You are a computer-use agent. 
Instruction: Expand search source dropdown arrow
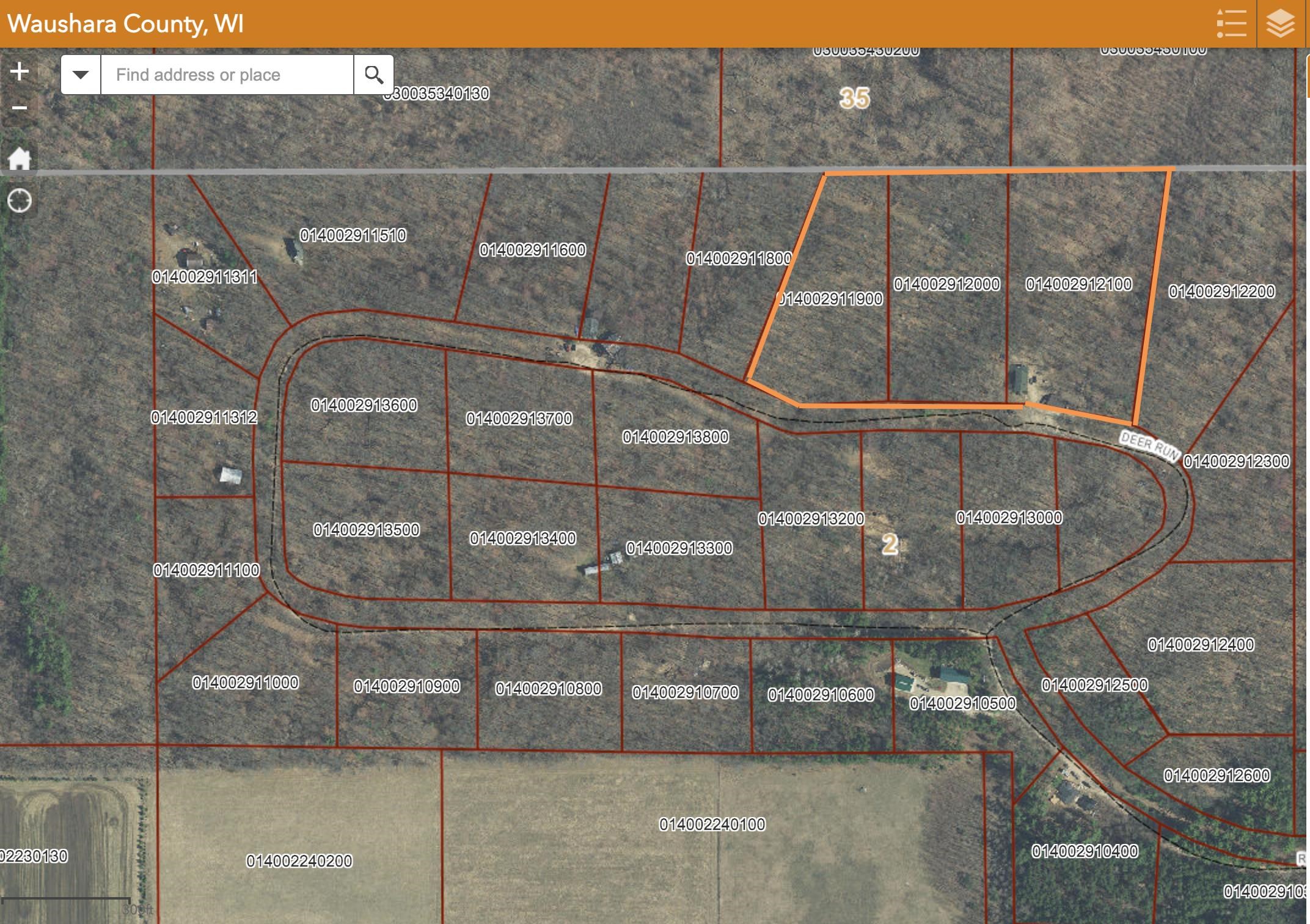point(81,75)
